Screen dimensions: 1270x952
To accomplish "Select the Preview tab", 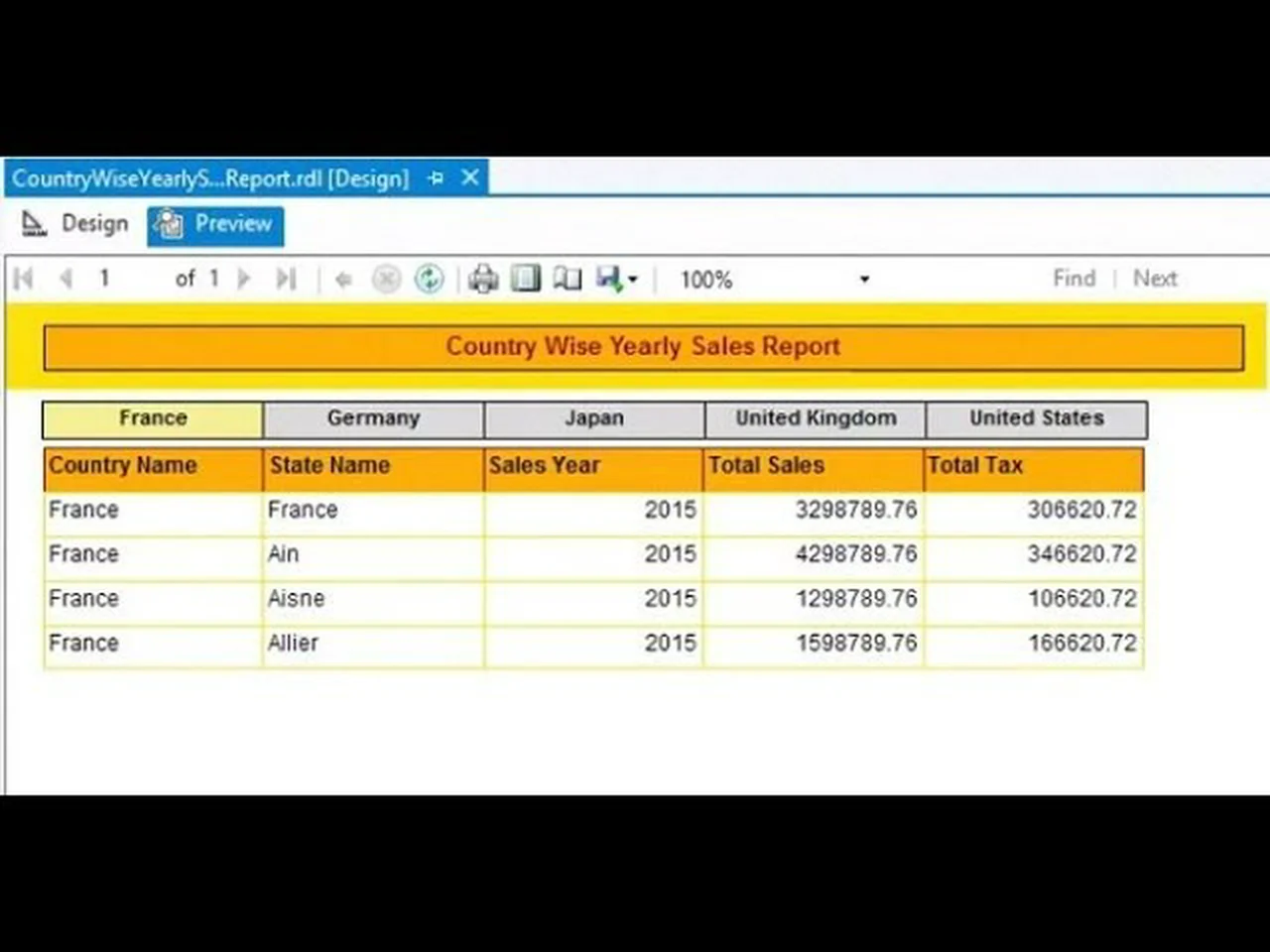I will pos(216,225).
